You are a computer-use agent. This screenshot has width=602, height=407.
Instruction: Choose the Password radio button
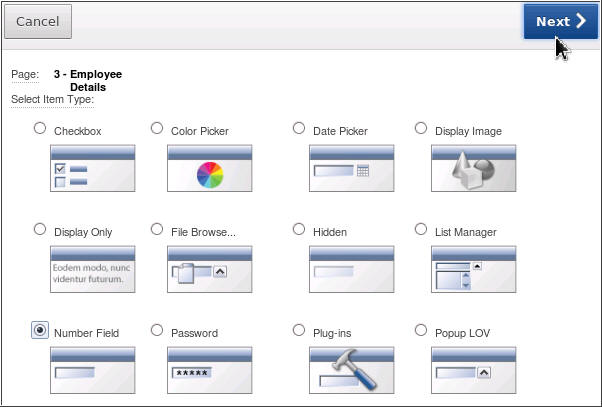click(x=157, y=329)
